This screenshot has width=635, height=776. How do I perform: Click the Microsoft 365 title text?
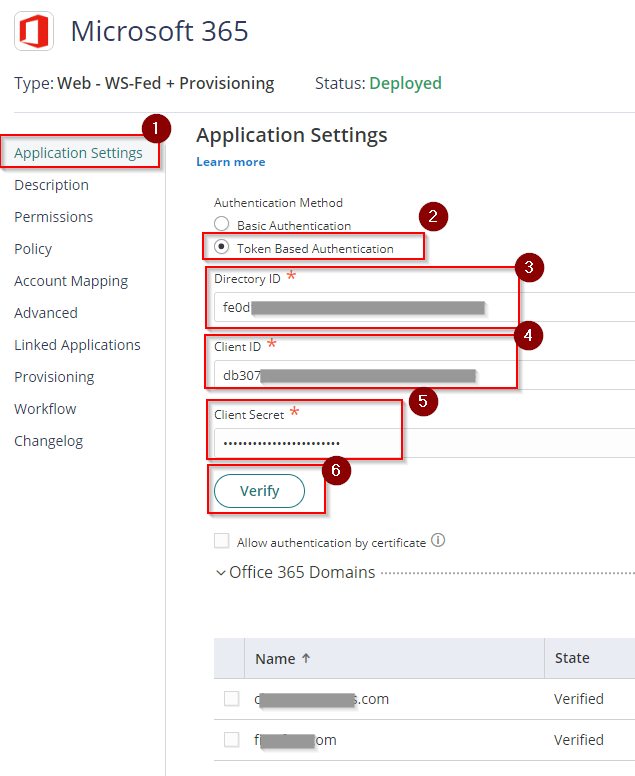(x=159, y=31)
